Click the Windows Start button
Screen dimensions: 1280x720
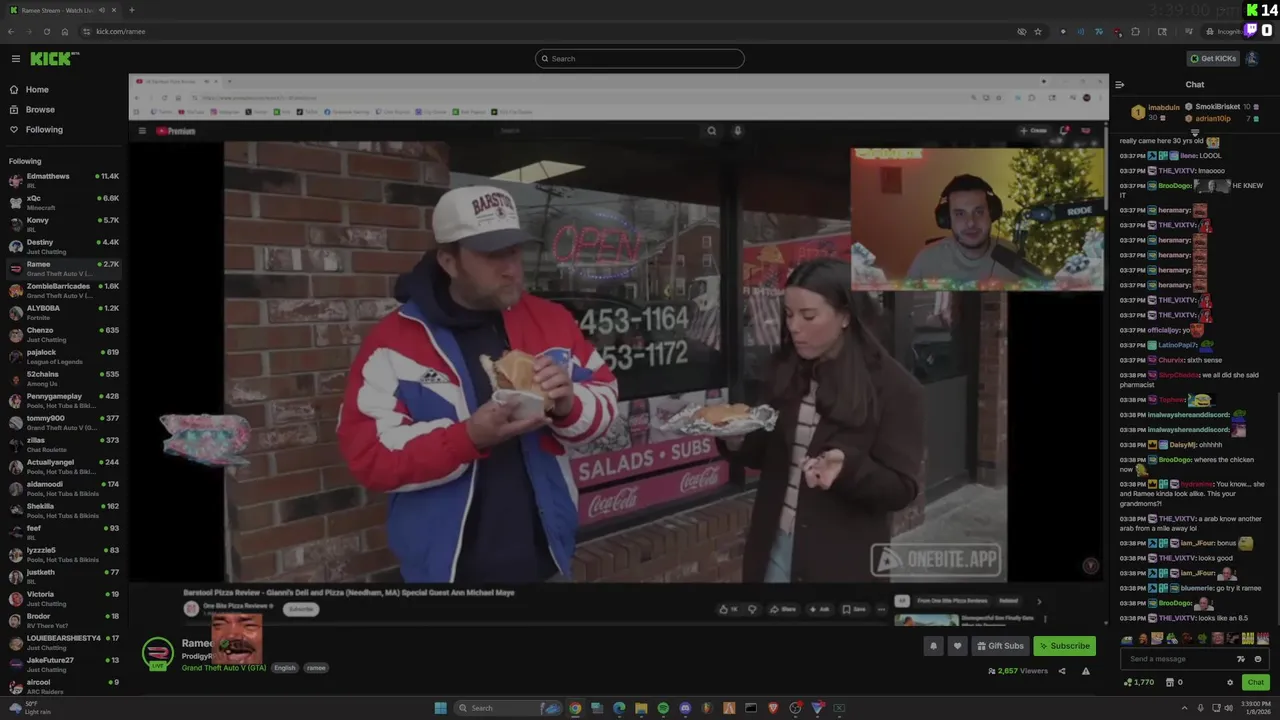pos(440,708)
